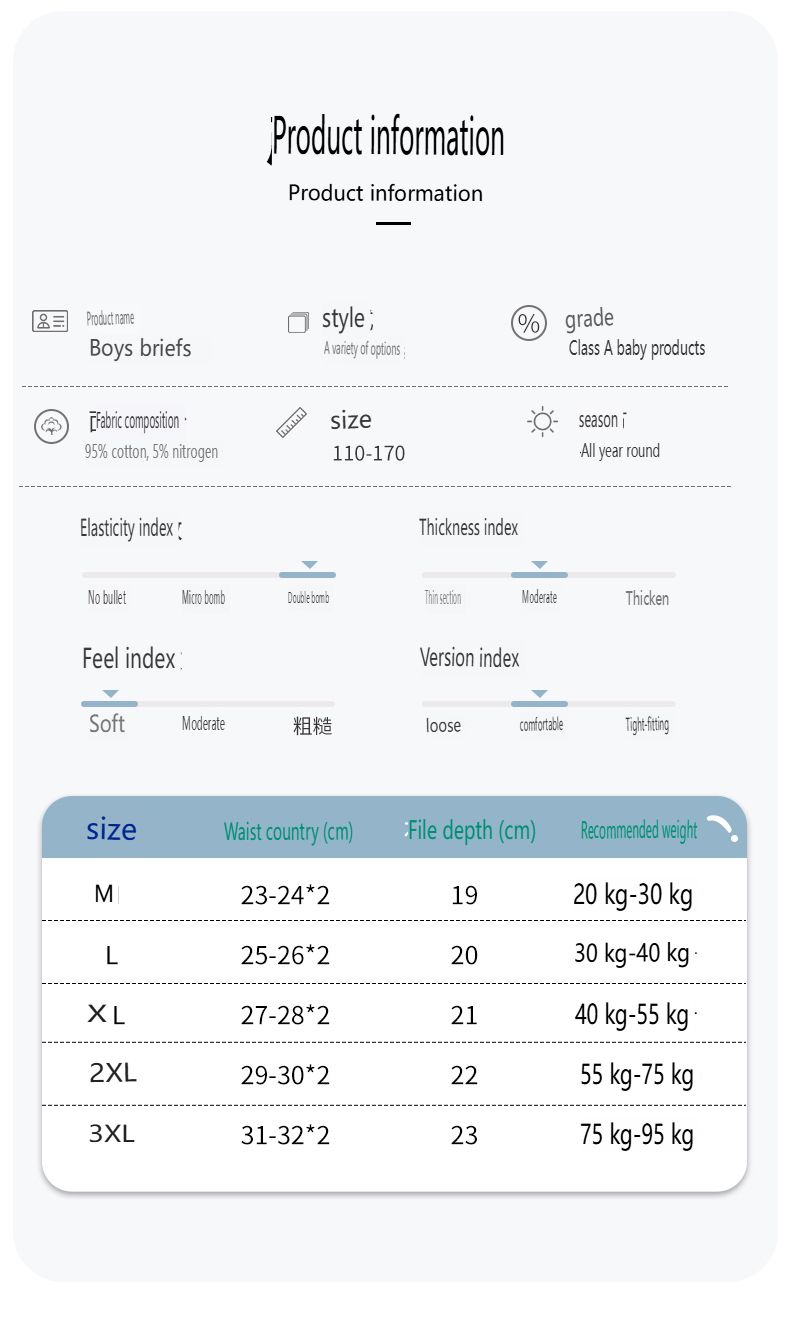Select the File depth (cm) header
This screenshot has width=790, height=1329.
click(x=472, y=830)
